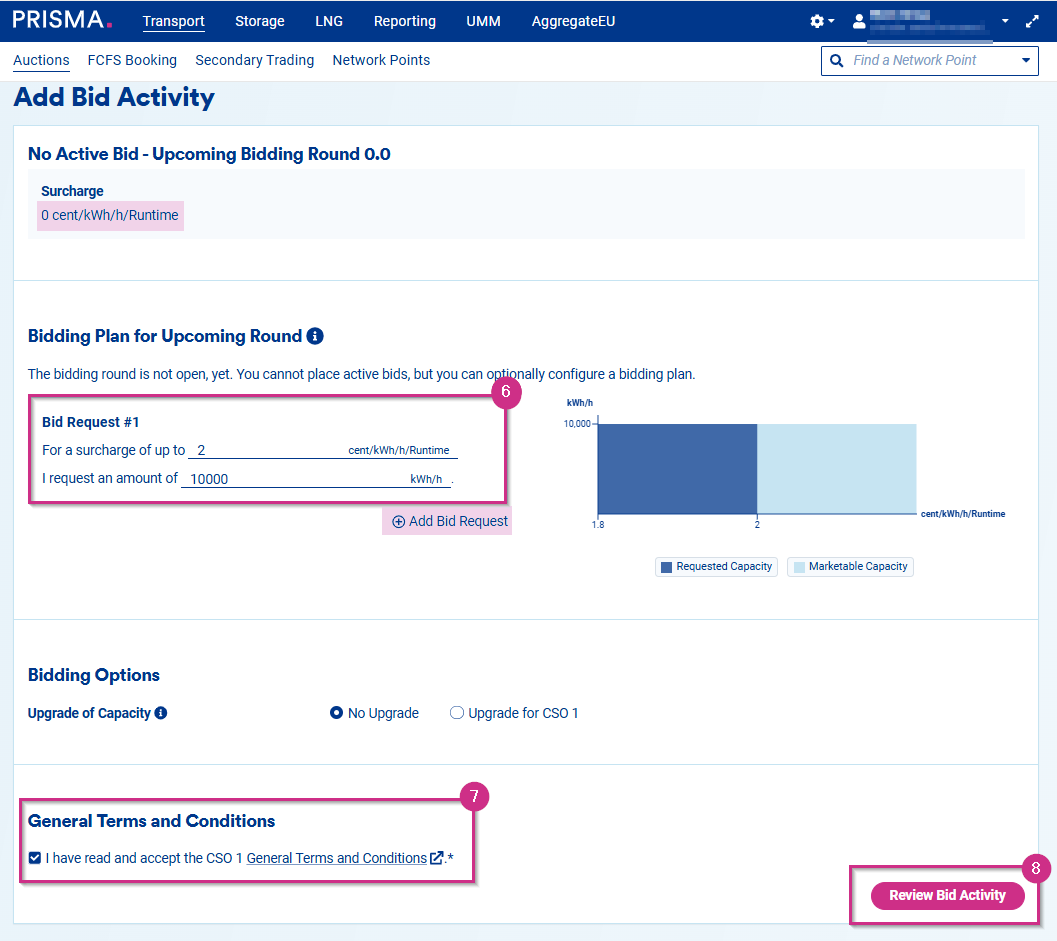The width and height of the screenshot is (1057, 941).
Task: Toggle the Requested Capacity legend item
Action: point(716,567)
